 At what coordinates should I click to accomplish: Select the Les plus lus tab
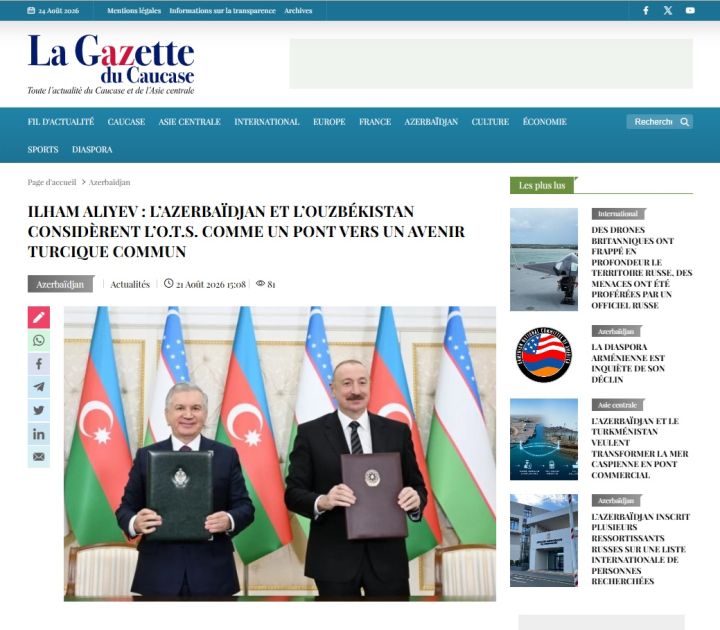(x=542, y=186)
